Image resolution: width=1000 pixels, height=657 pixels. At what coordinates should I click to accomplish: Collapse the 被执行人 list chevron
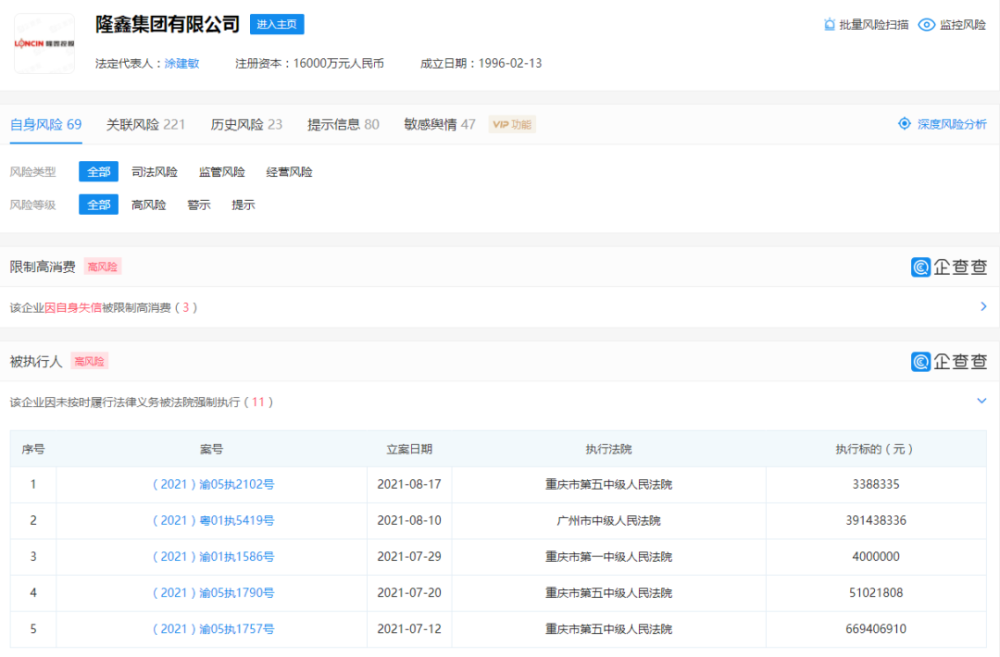click(x=981, y=401)
